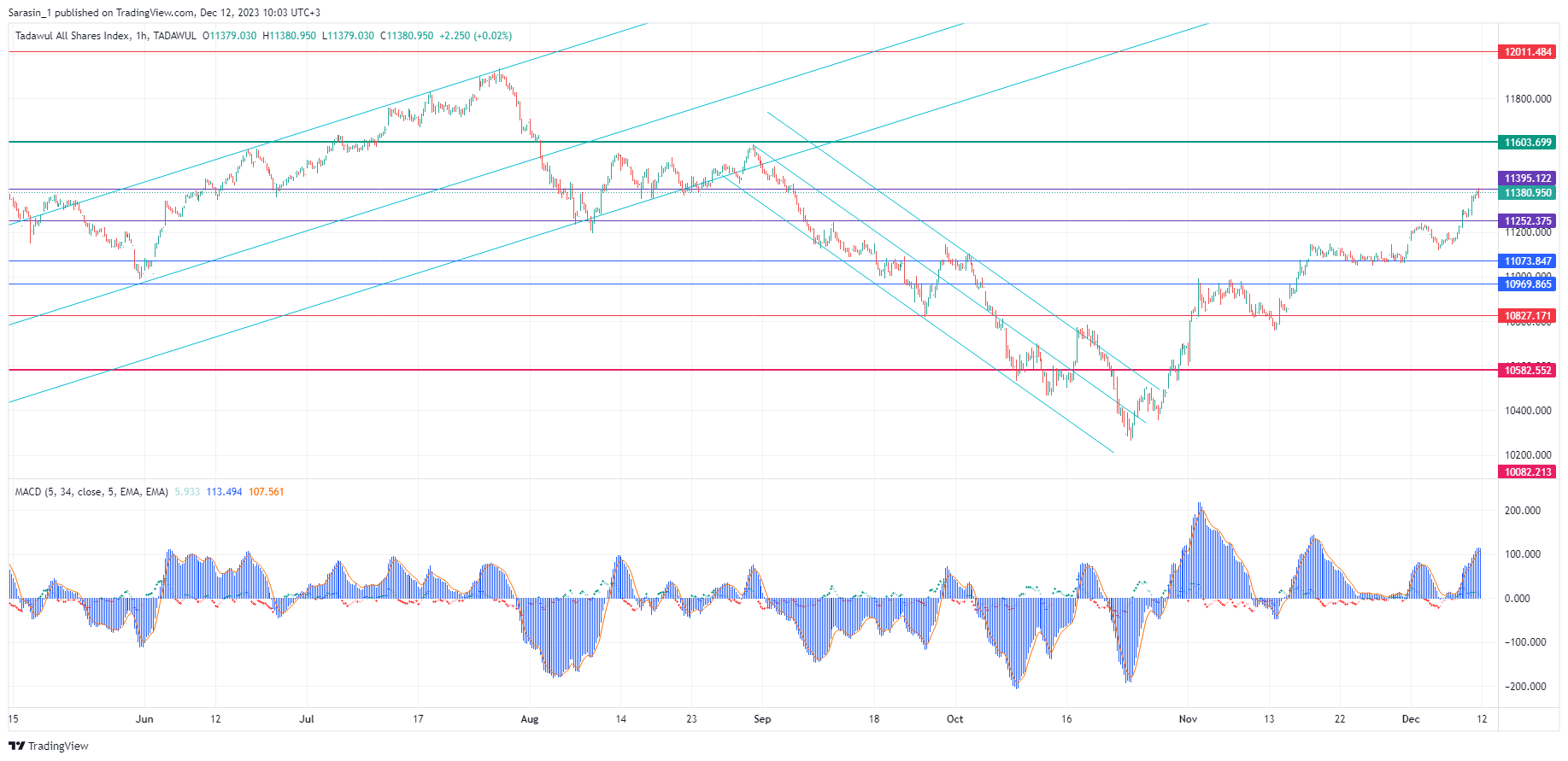This screenshot has width=1568, height=761.
Task: Click the 15 date label on the time axis
Action: pos(13,719)
